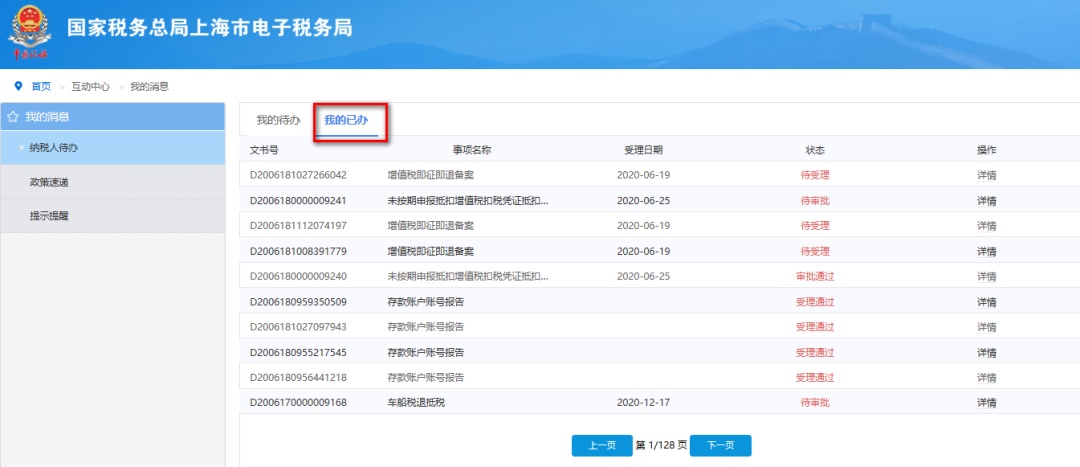Click the location pin icon in breadcrumb

click(18, 87)
